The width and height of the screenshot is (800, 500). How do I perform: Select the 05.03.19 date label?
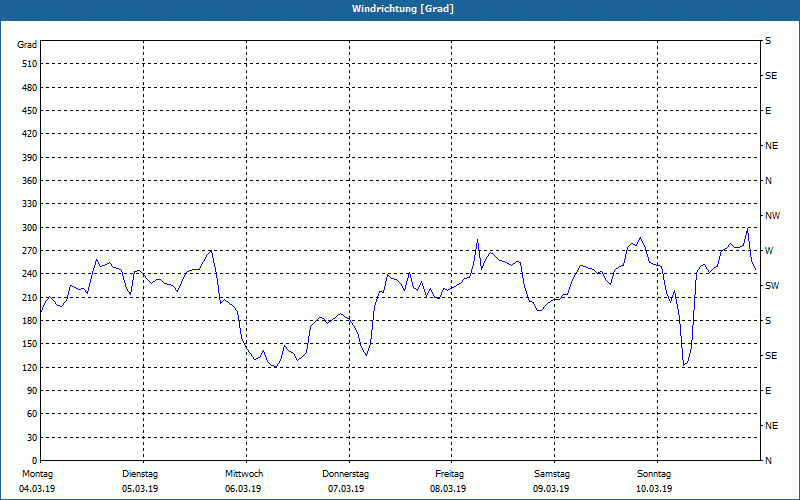pos(140,489)
